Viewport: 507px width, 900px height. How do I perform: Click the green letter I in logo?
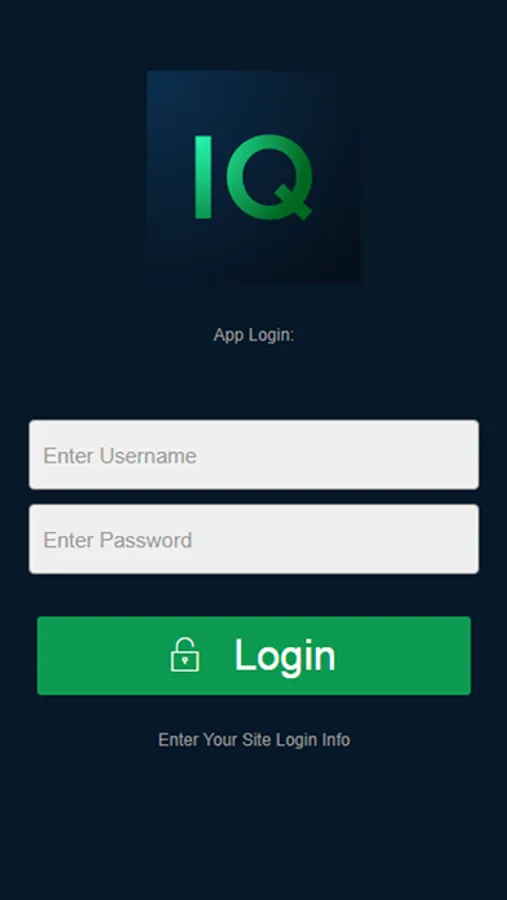point(203,177)
